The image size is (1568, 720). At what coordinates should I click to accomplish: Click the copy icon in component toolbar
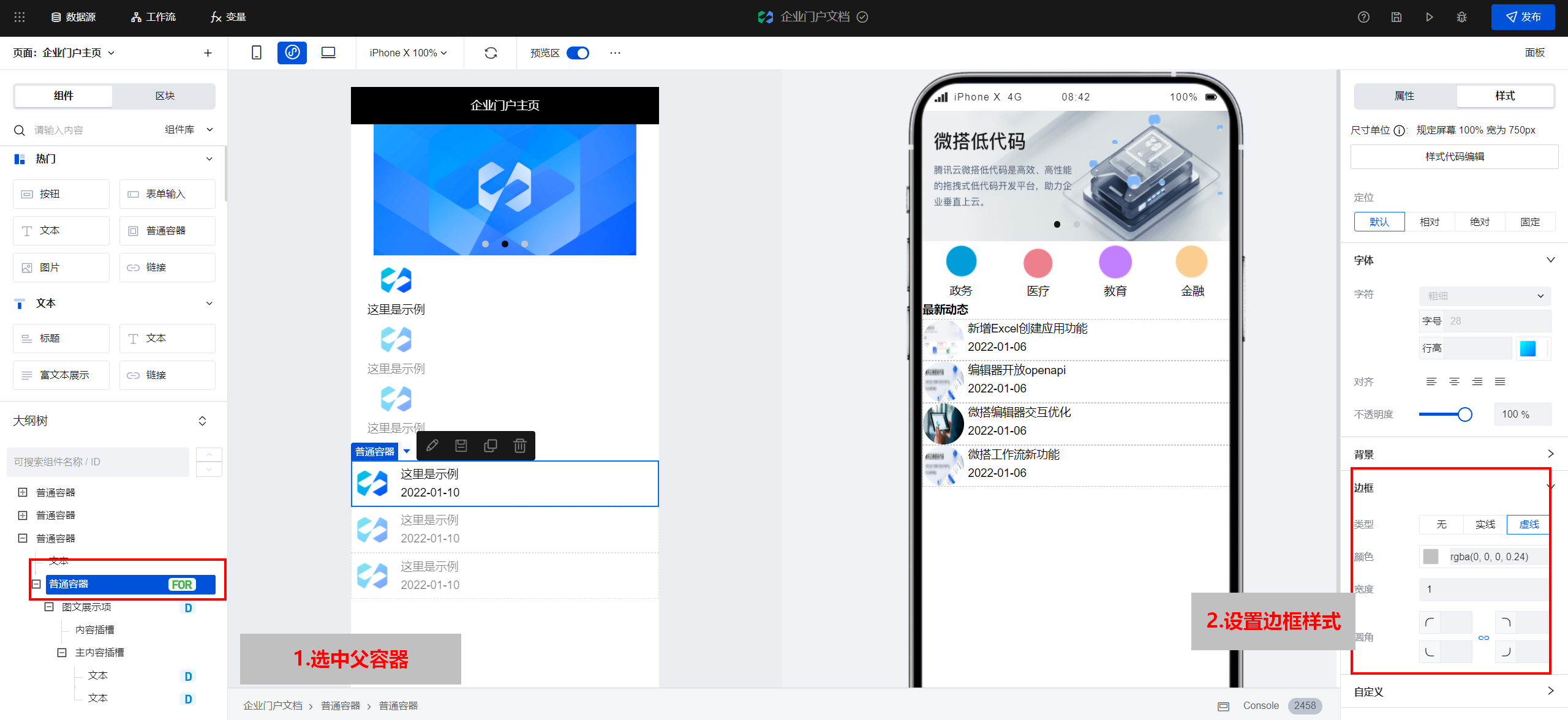click(490, 446)
